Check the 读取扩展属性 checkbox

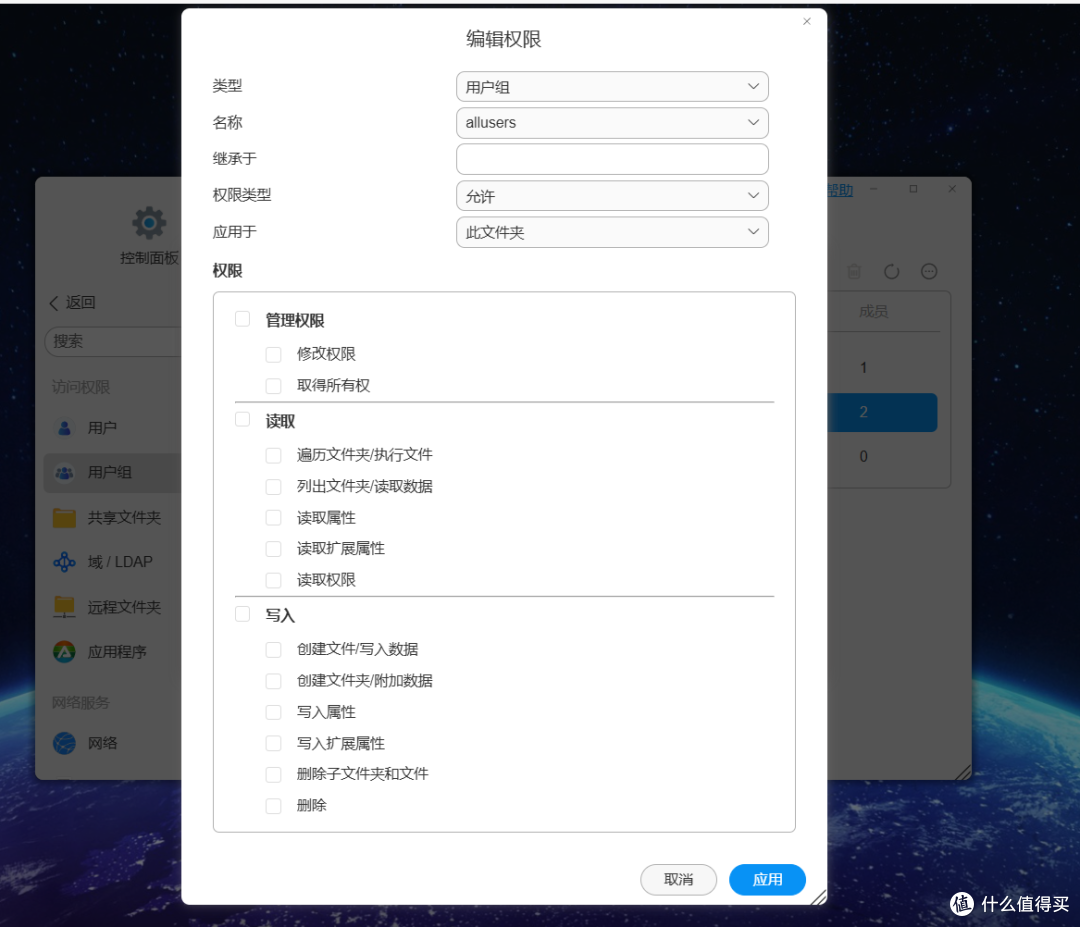273,549
